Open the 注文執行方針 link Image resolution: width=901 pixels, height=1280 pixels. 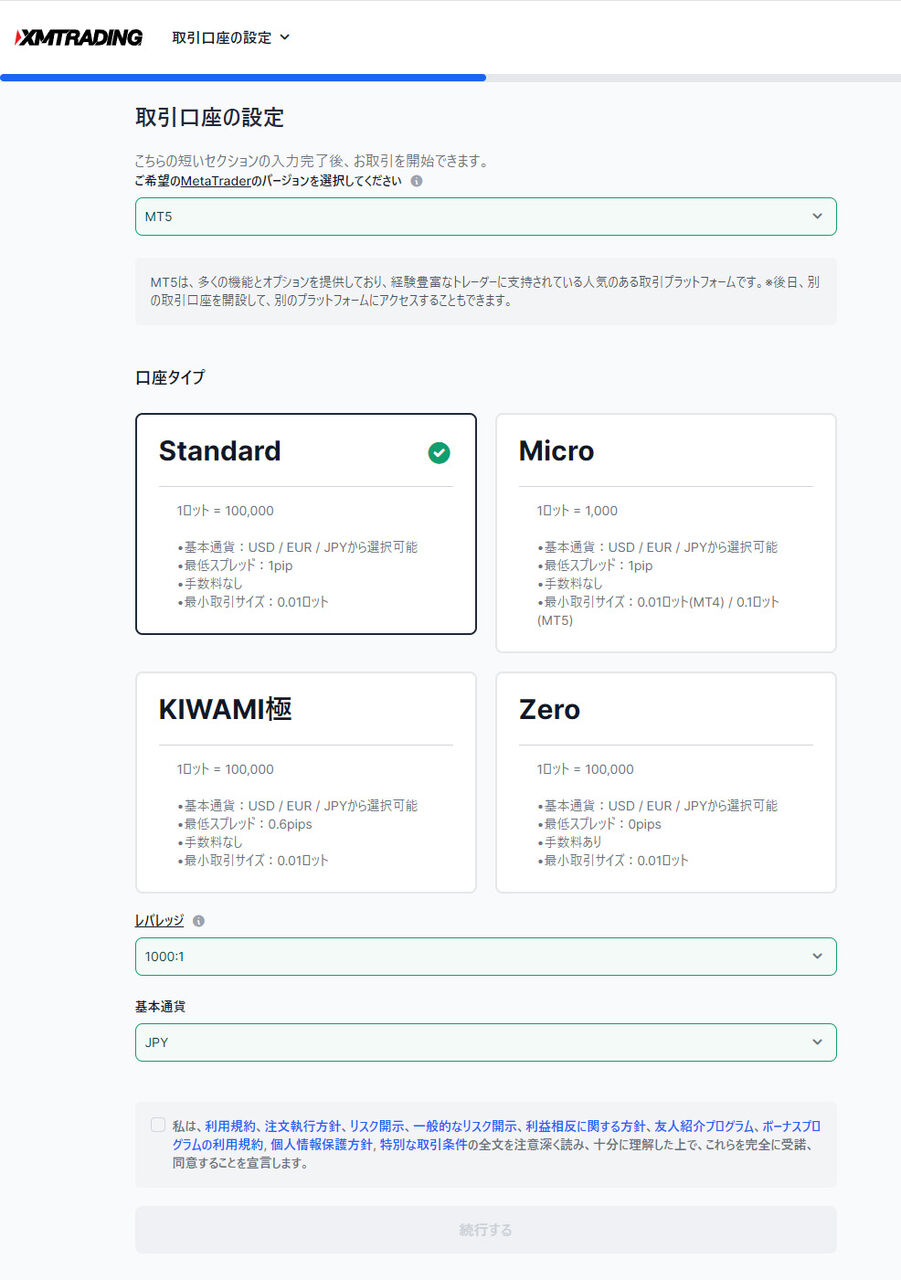(x=303, y=1126)
